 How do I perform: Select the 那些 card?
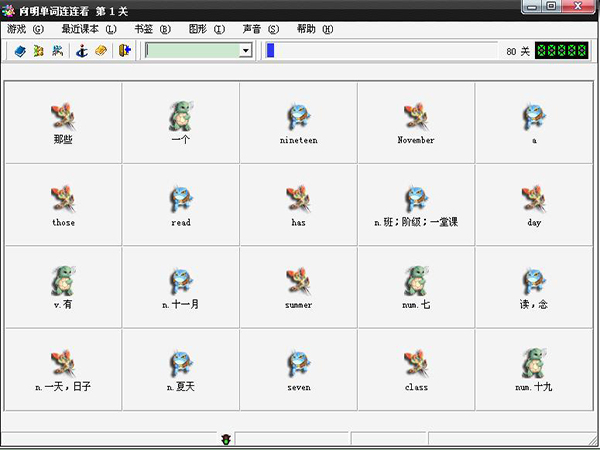[63, 123]
